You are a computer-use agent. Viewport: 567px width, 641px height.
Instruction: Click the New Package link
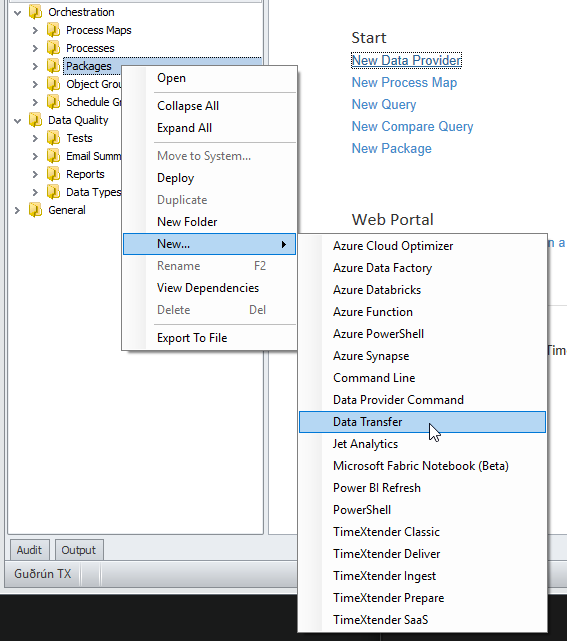(392, 149)
